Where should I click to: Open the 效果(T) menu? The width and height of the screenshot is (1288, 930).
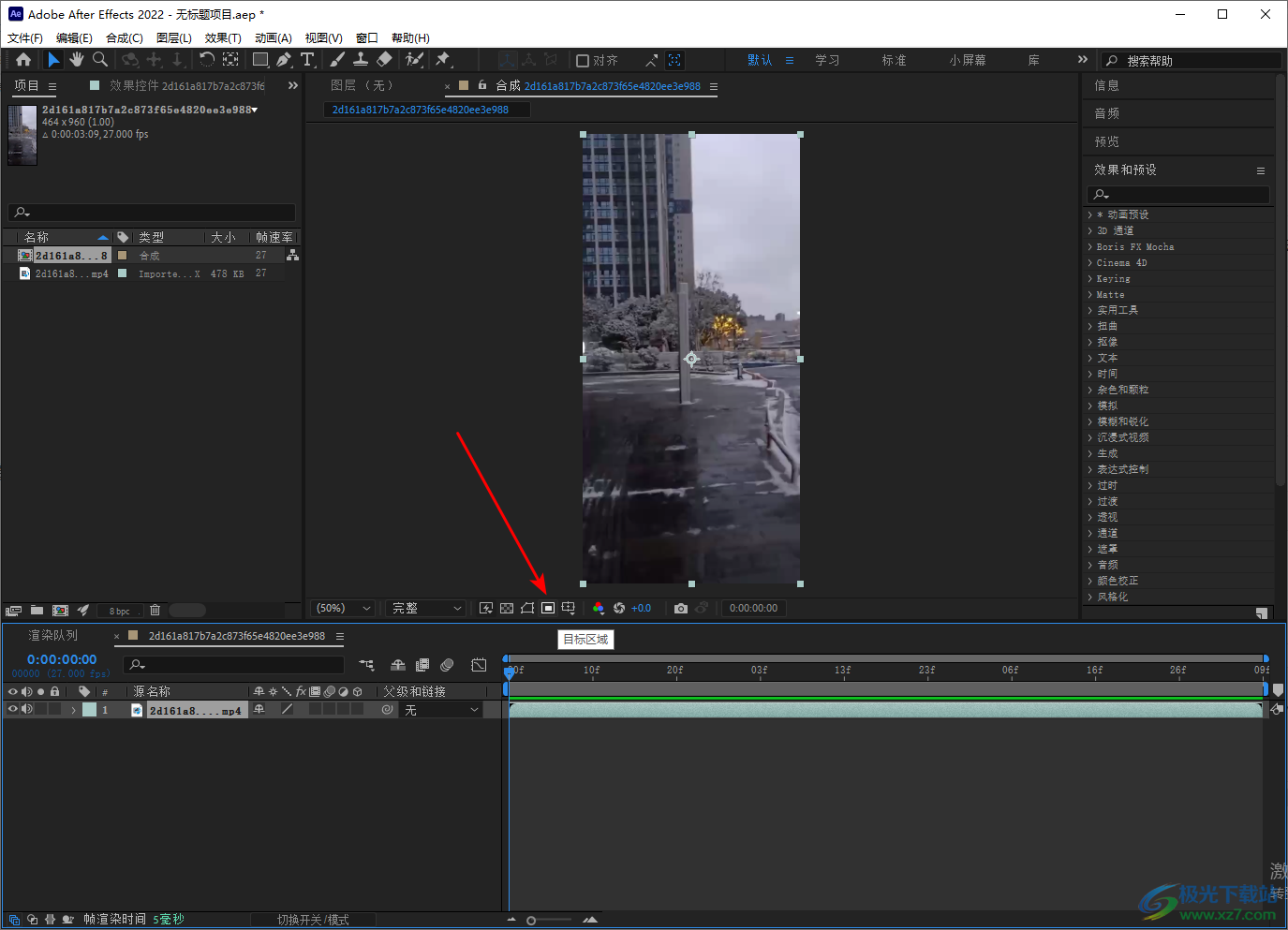point(223,38)
